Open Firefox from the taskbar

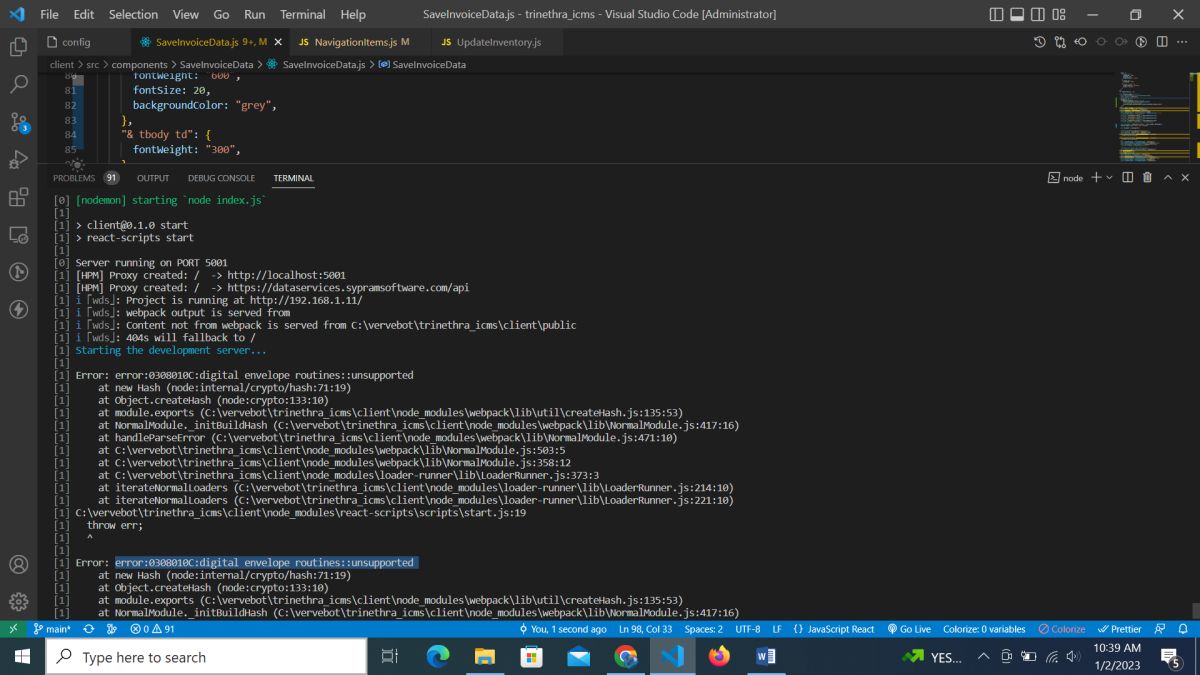click(x=719, y=657)
